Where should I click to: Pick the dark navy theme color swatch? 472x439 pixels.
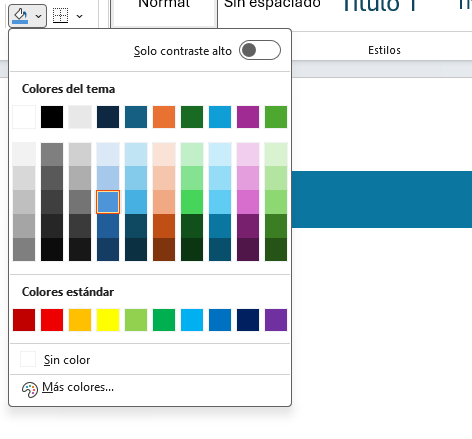coord(108,117)
